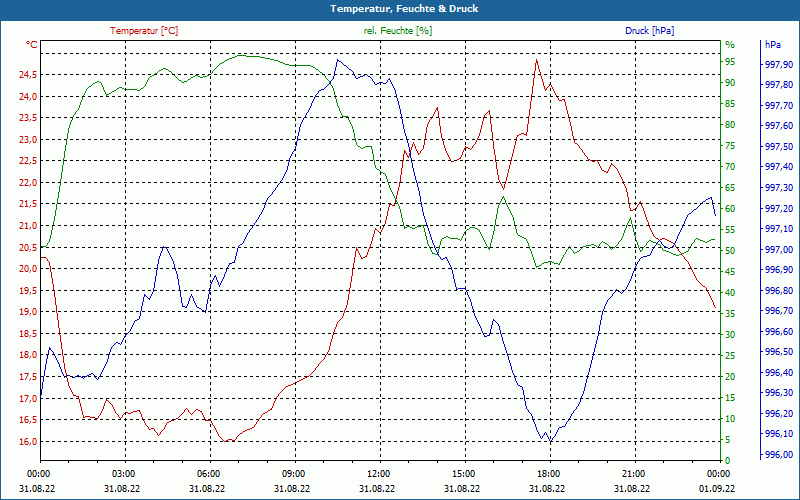The width and height of the screenshot is (800, 500).
Task: Click the '20' humidity axis value
Action: click(730, 377)
